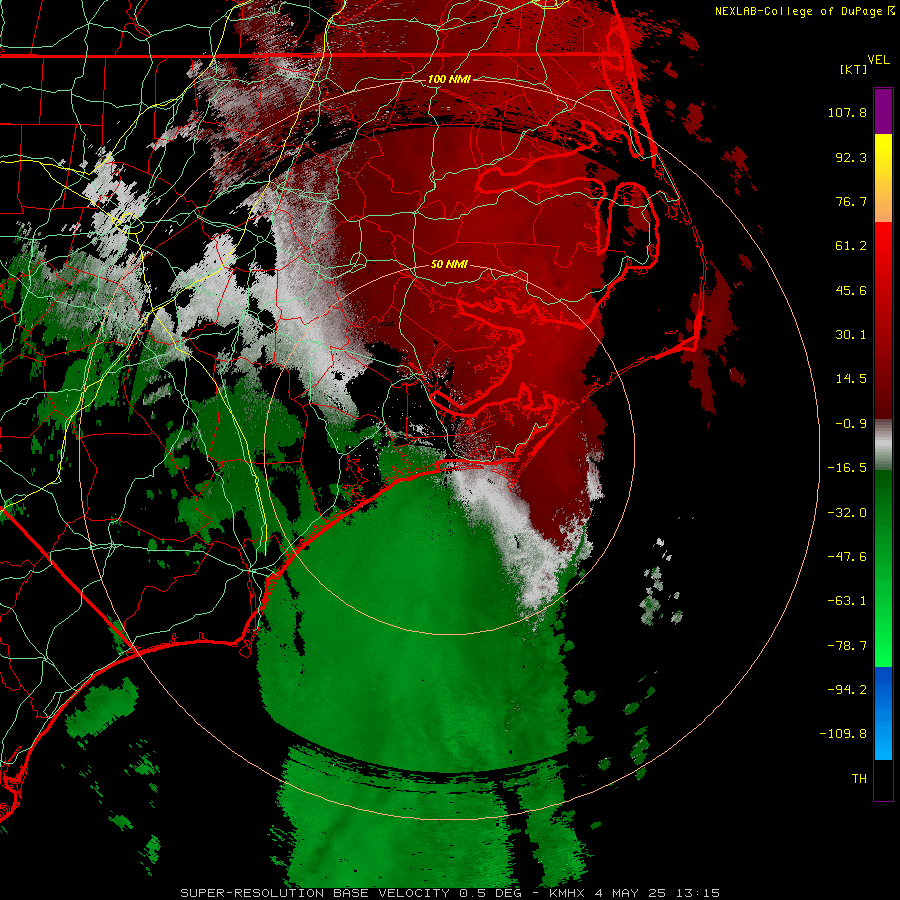The image size is (900, 900).
Task: Click the gray near-zero color bar segment
Action: (x=883, y=445)
